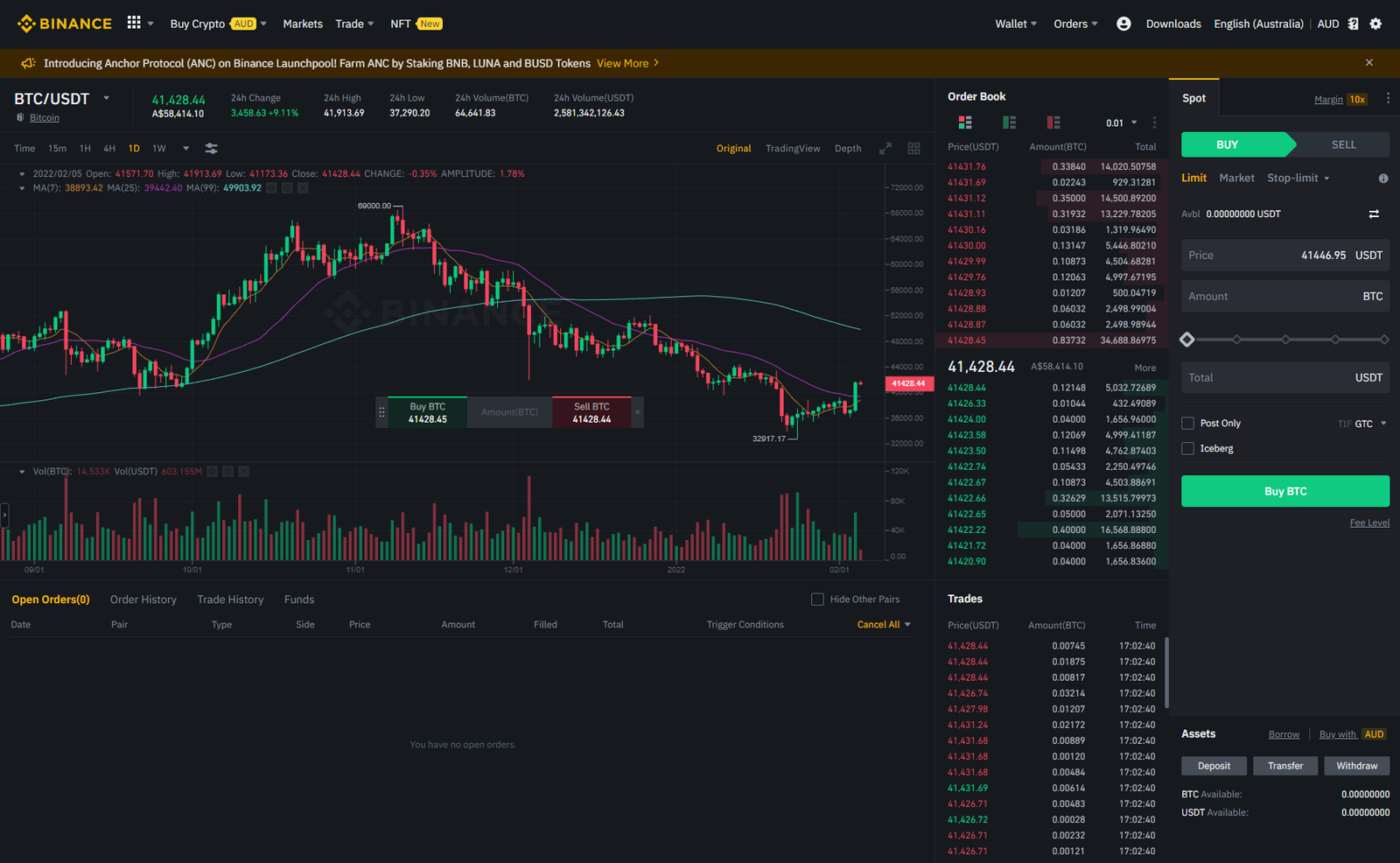The image size is (1400, 863).
Task: Open the multi-chart grid layout icon
Action: (x=913, y=149)
